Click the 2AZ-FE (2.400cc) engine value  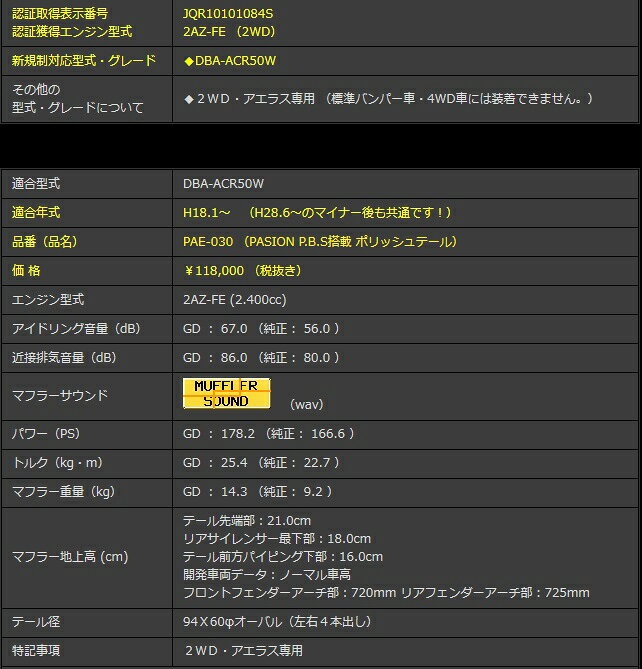coord(234,299)
